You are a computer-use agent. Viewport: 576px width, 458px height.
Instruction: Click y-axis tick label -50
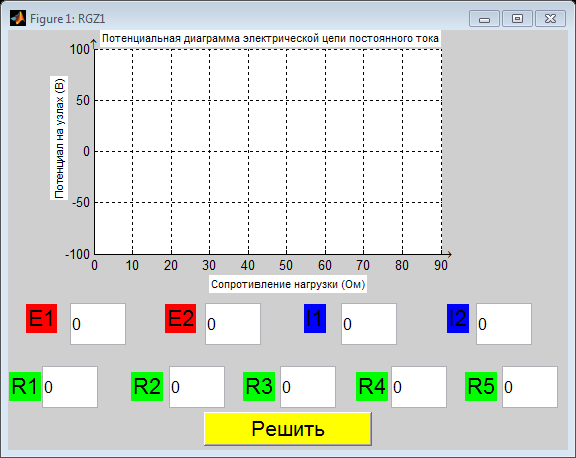point(81,202)
